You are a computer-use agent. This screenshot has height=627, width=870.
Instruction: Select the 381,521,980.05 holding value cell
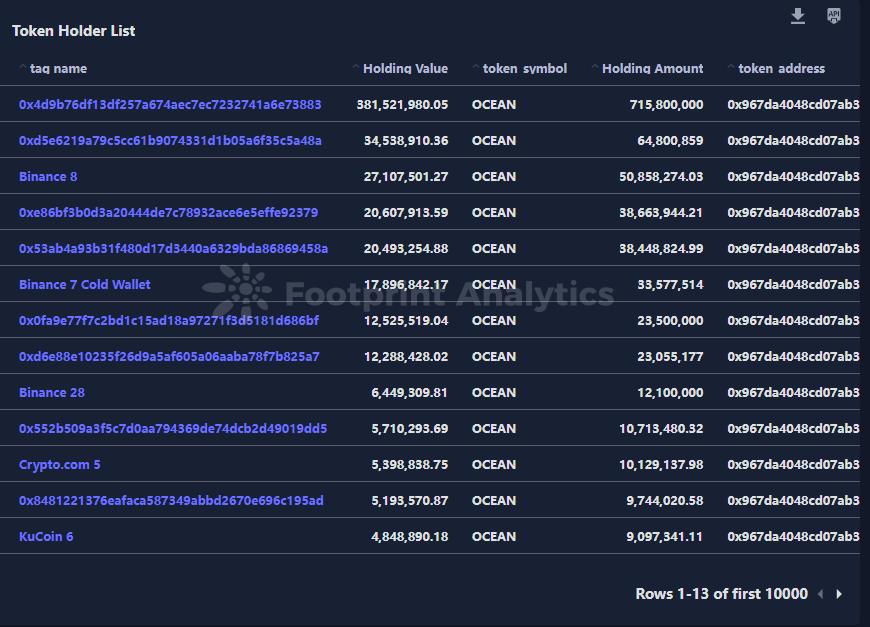click(x=402, y=105)
